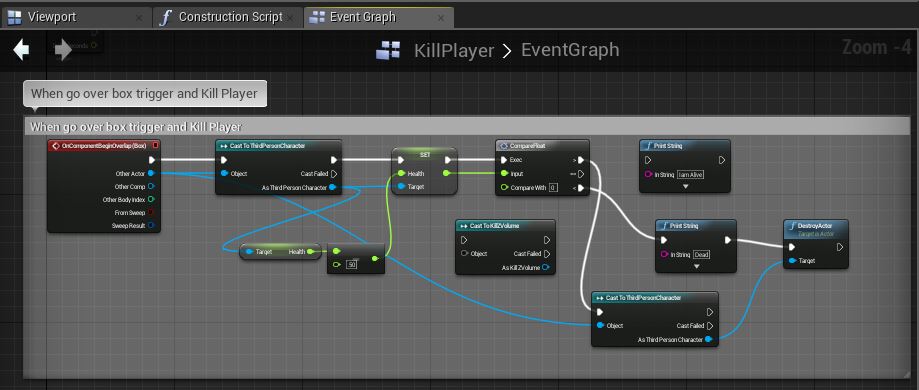Click exec output pin on Print String 'Dead'

tap(727, 240)
